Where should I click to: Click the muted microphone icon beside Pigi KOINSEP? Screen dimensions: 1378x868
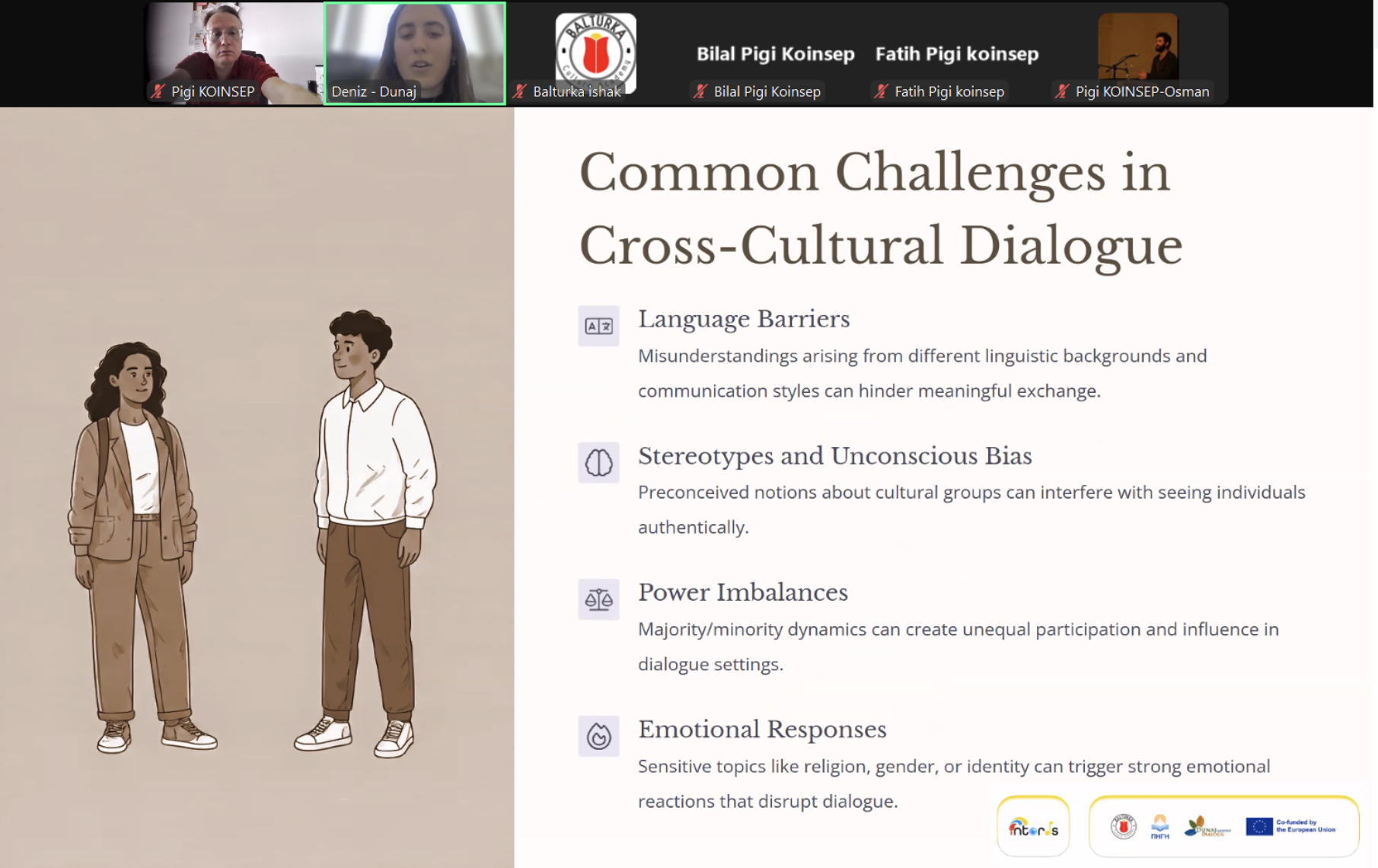158,91
